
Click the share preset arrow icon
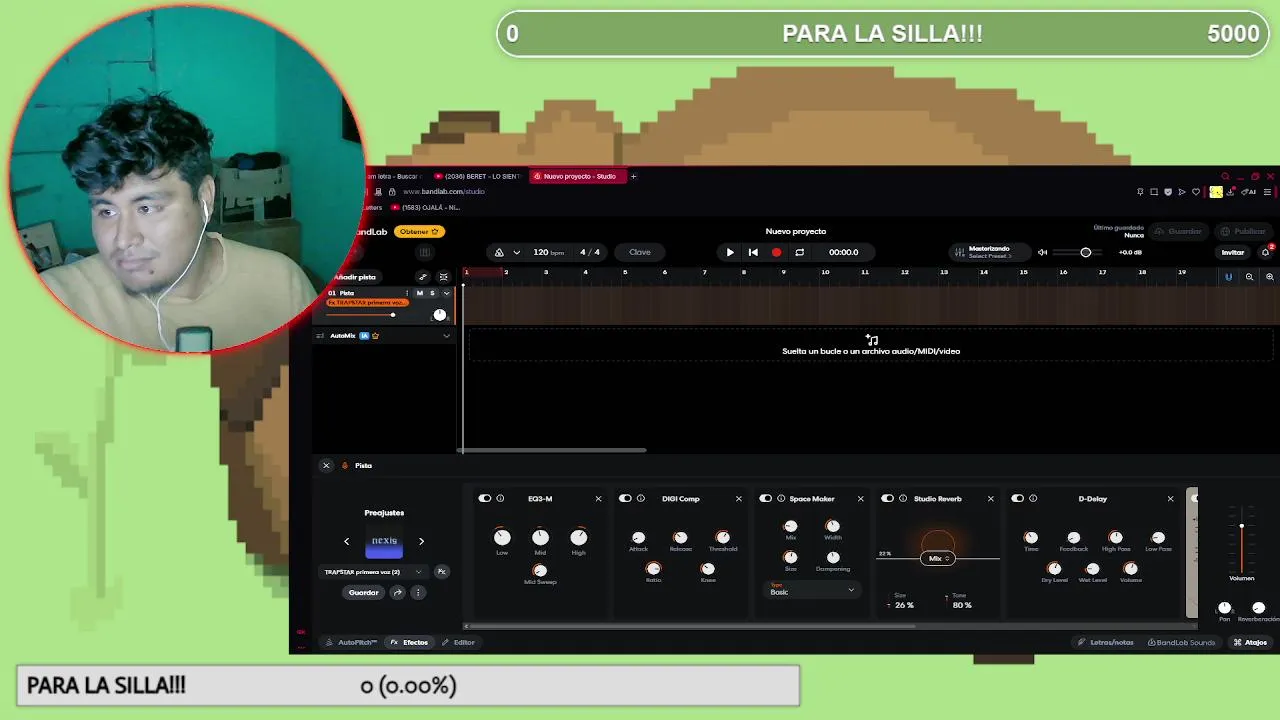click(x=397, y=593)
